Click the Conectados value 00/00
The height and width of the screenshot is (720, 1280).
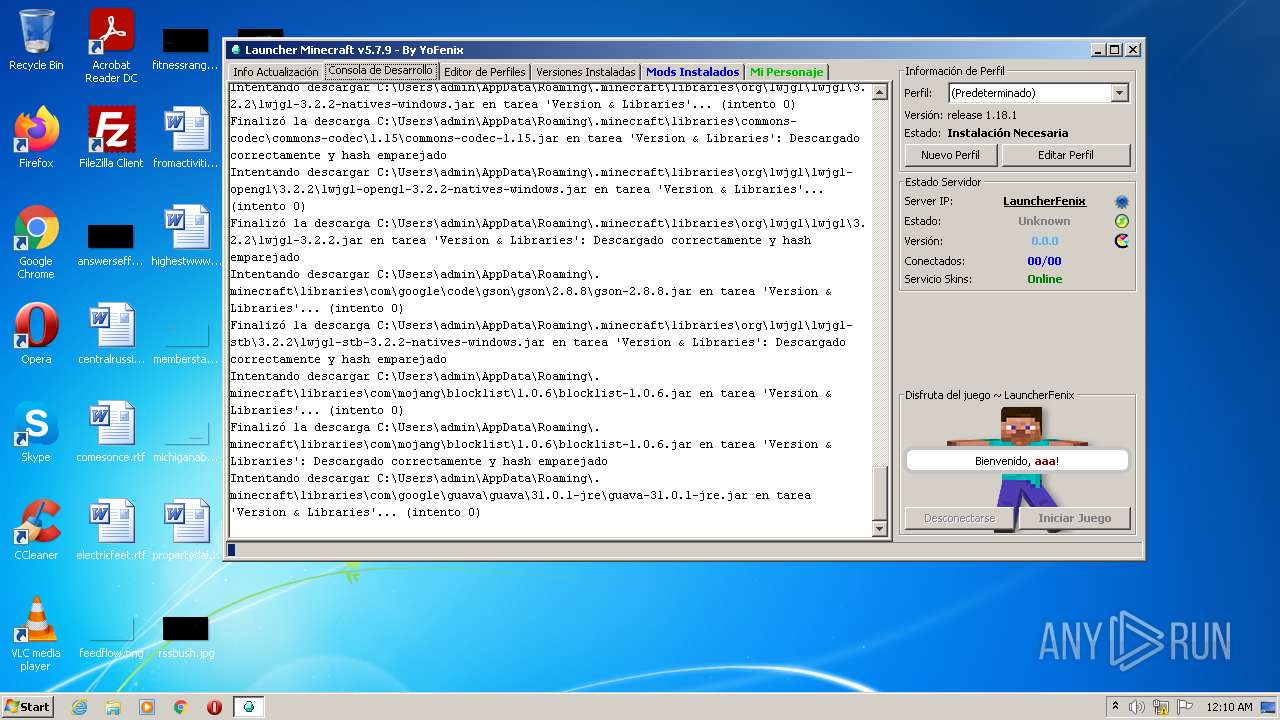(1044, 261)
